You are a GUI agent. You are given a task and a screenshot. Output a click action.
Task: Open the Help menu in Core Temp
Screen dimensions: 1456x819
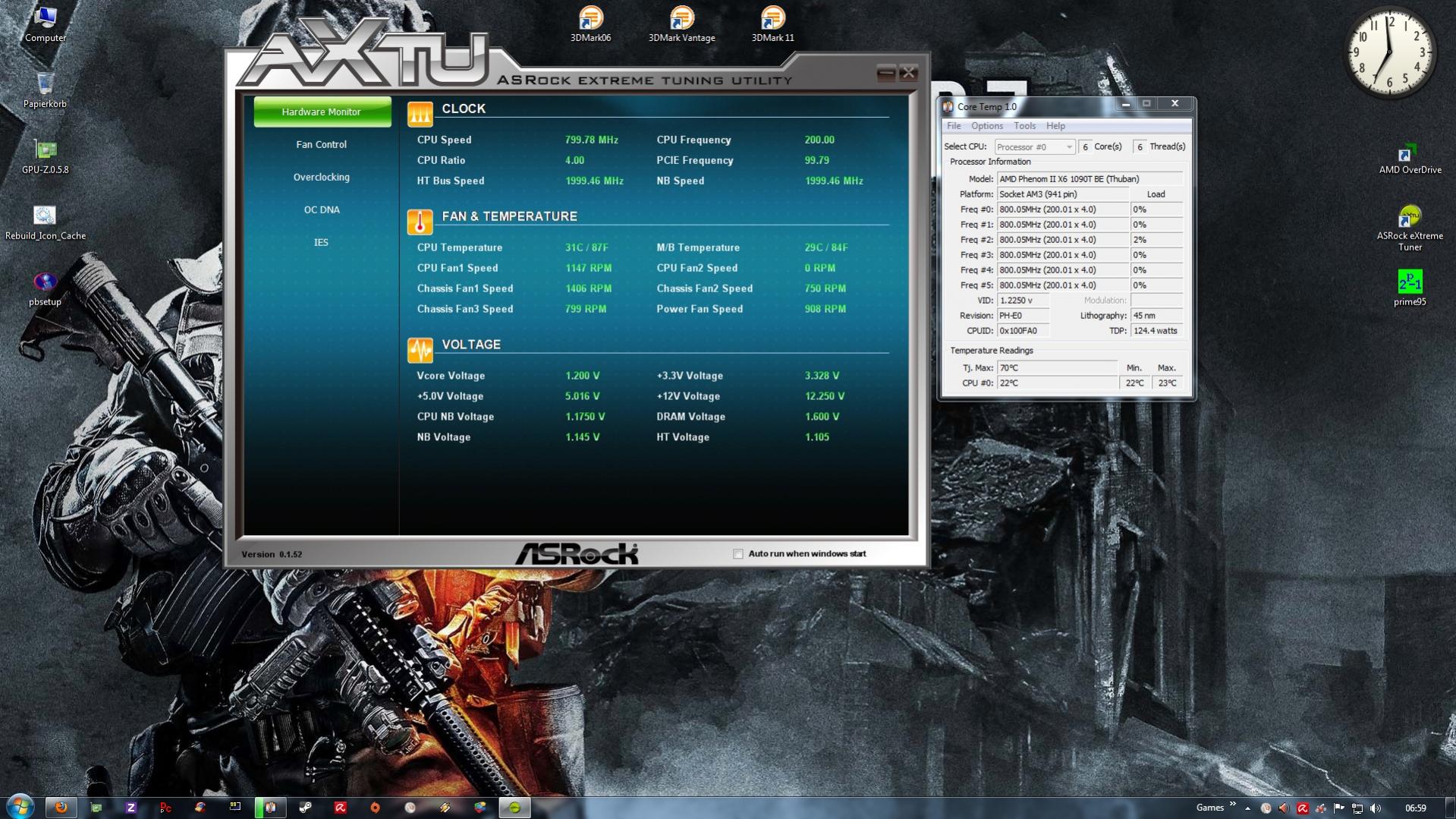[1055, 126]
